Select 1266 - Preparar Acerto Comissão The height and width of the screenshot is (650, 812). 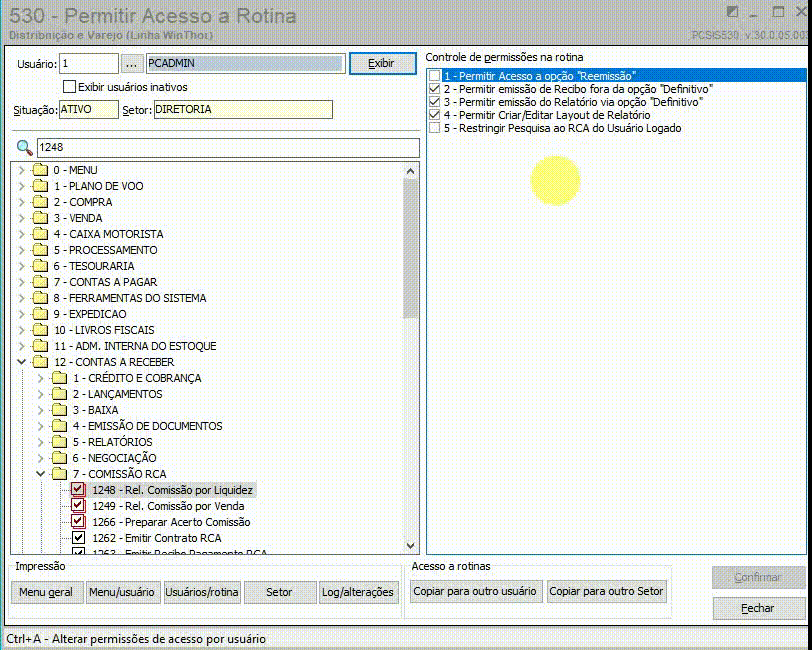click(171, 522)
